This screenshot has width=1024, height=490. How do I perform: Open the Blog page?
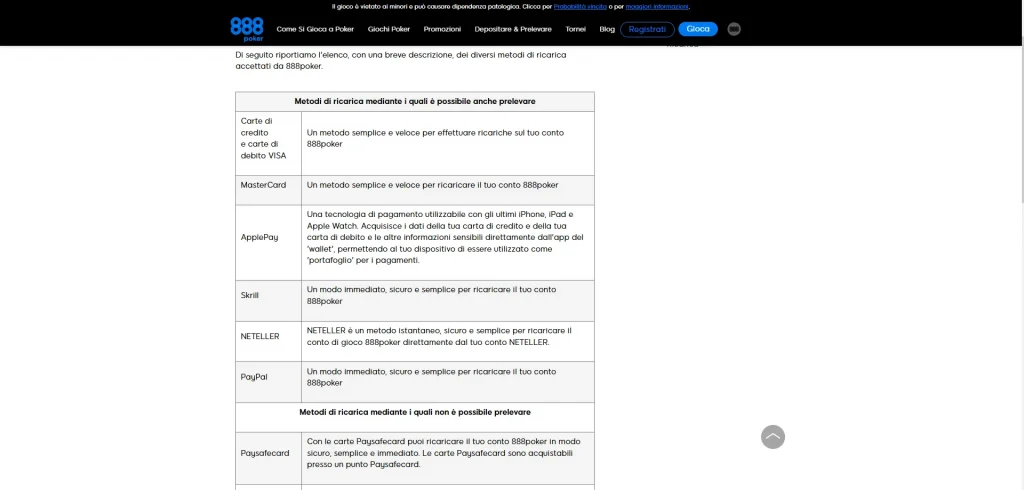pyautogui.click(x=607, y=29)
